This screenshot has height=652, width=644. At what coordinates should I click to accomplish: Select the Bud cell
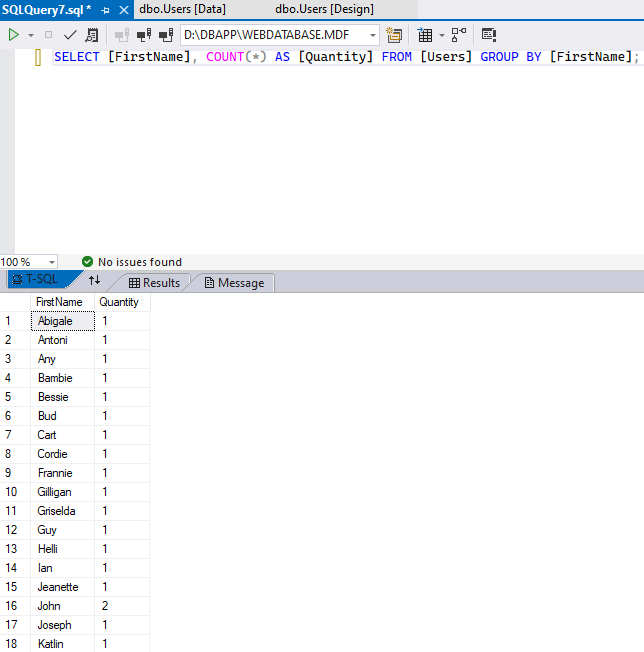tap(63, 416)
